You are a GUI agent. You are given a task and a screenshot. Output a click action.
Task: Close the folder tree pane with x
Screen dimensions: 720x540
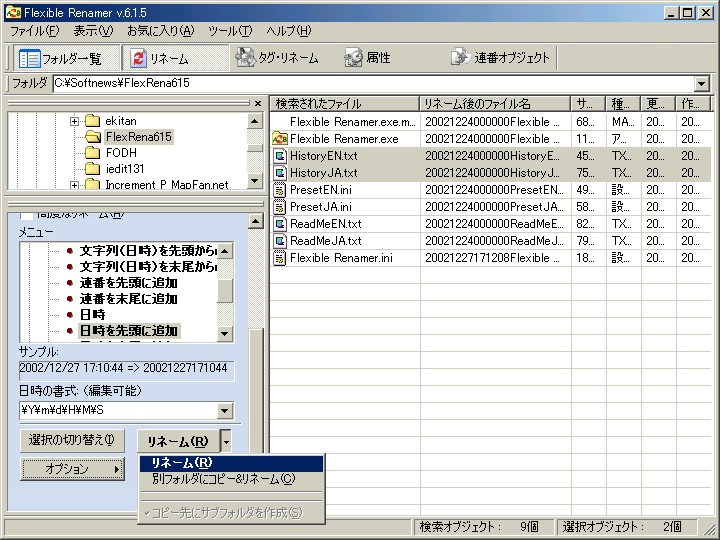[258, 103]
